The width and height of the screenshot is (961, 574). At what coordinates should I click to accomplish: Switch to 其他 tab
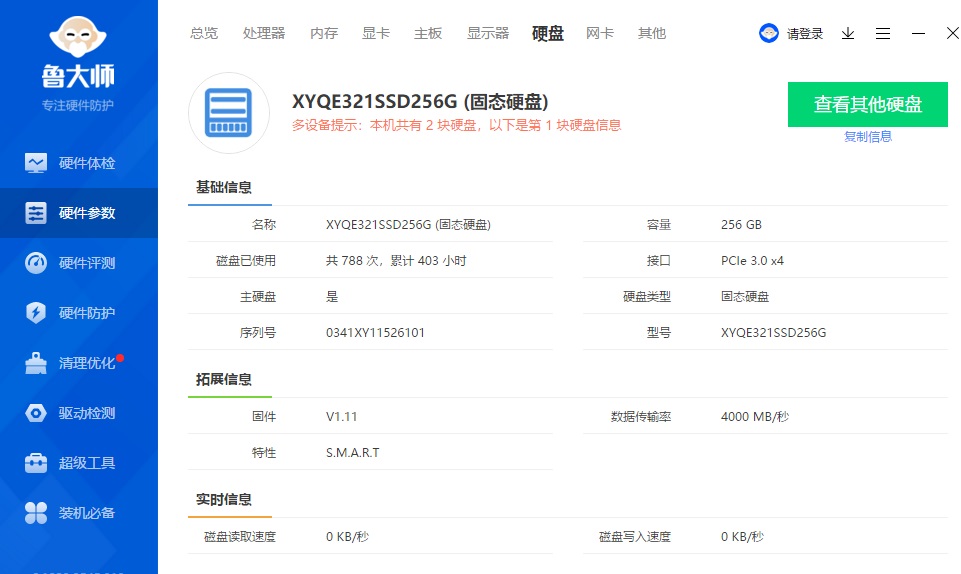point(652,33)
